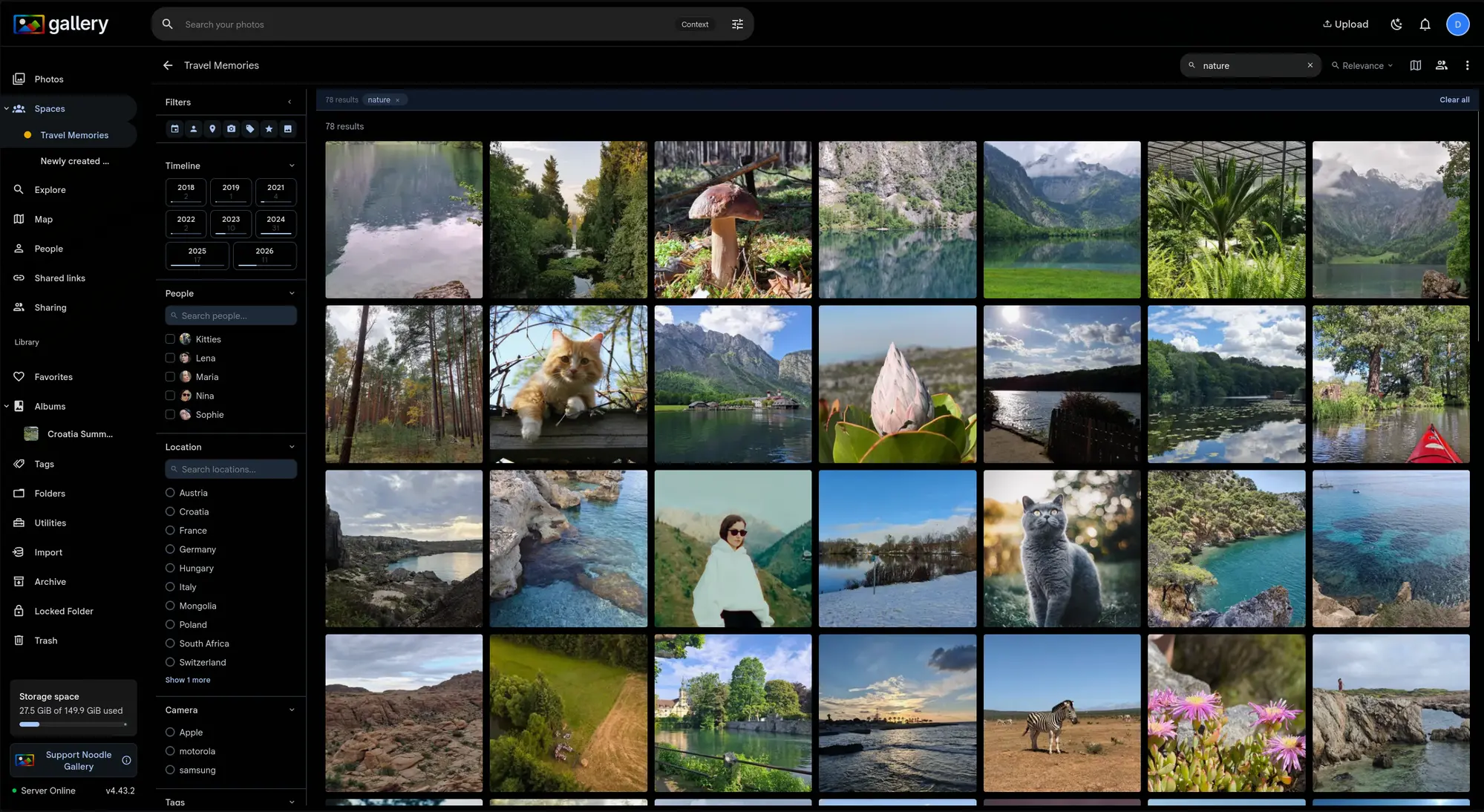Click Show 1 more under Location
1484x812 pixels.
(188, 679)
